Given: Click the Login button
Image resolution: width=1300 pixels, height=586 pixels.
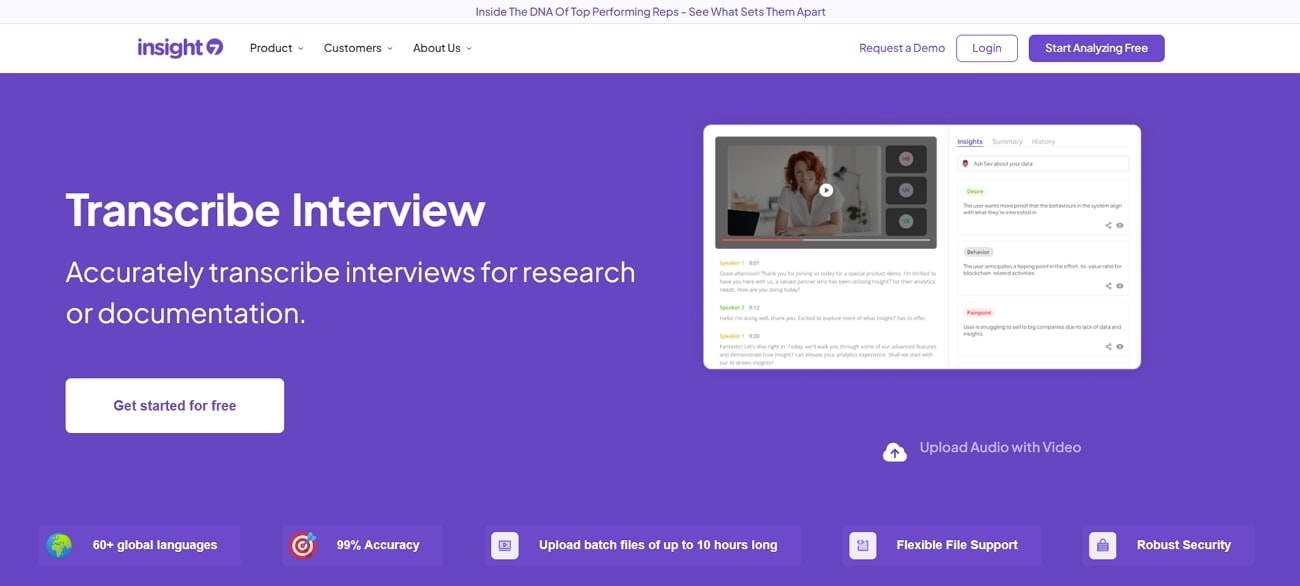Looking at the screenshot, I should click(x=987, y=48).
